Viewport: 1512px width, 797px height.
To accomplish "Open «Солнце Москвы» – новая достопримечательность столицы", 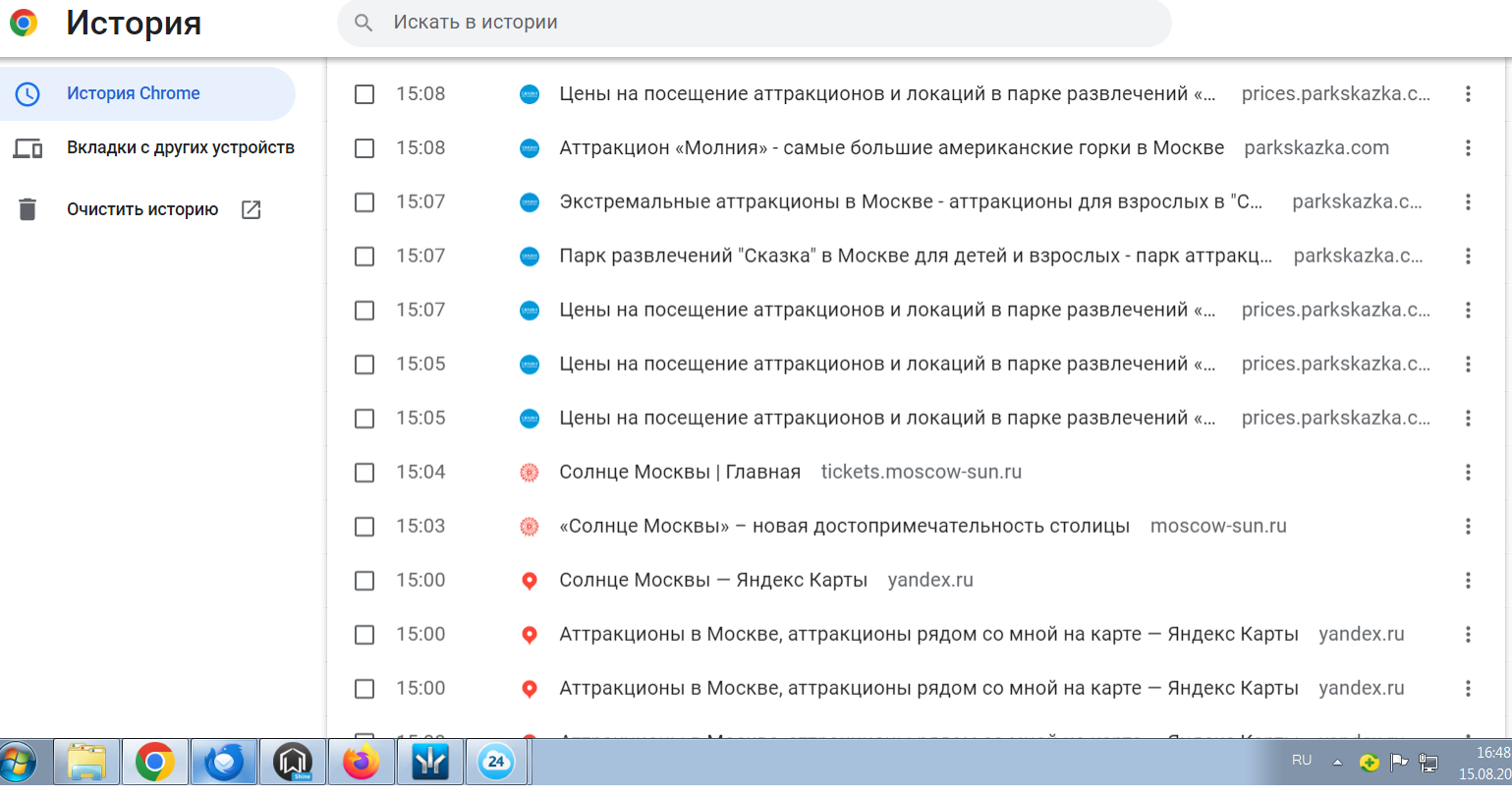I will tap(845, 527).
